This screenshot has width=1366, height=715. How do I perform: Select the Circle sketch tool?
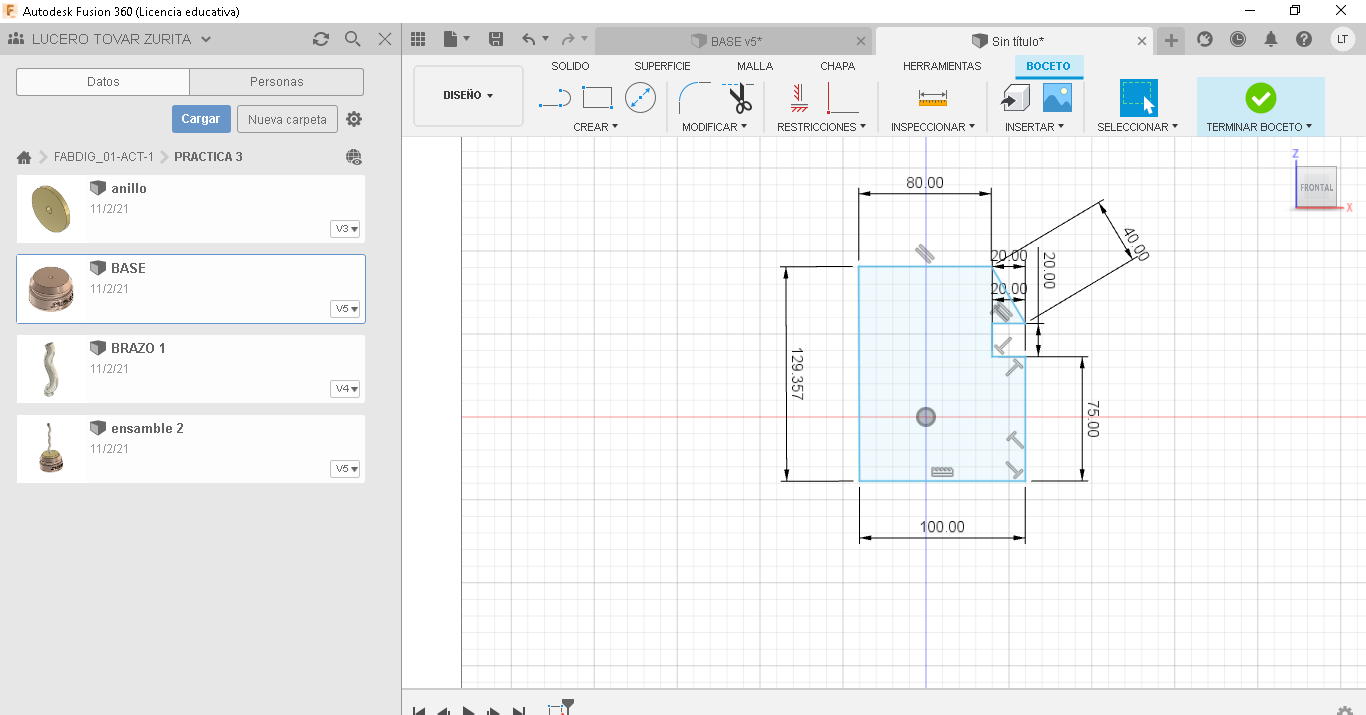click(x=640, y=98)
